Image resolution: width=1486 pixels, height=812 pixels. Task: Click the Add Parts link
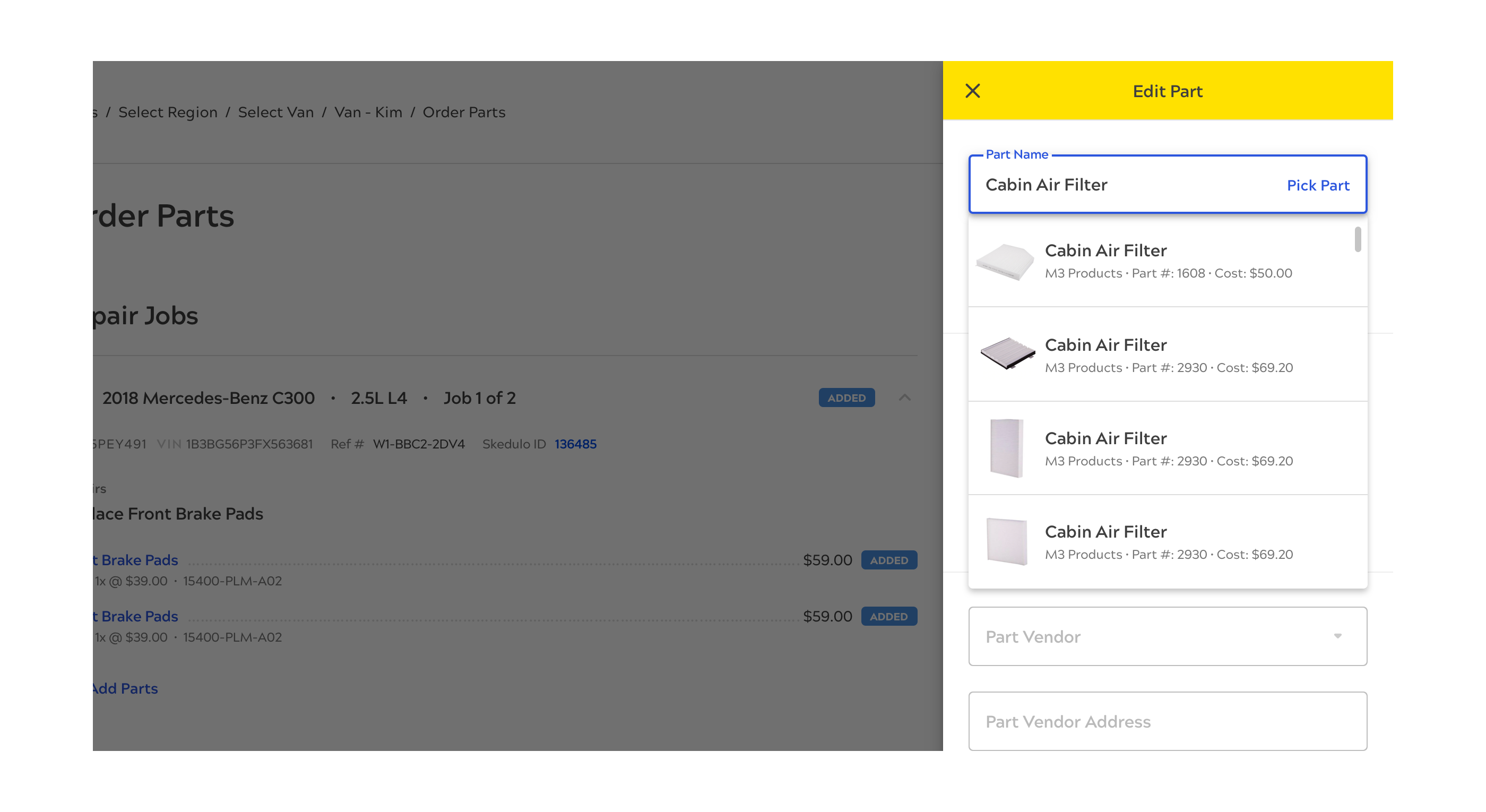(x=125, y=688)
